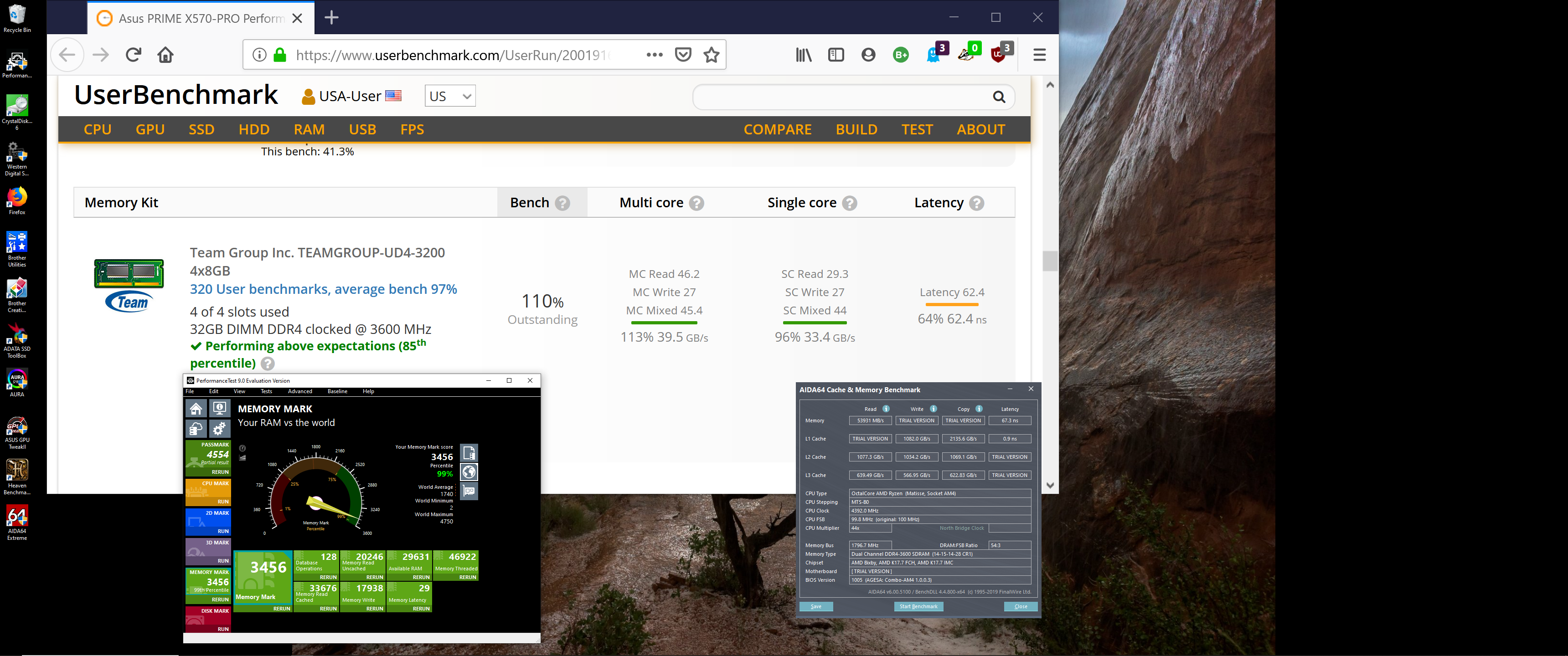Go back to the previous page in Firefox
This screenshot has height=656, width=1568.
tap(67, 55)
